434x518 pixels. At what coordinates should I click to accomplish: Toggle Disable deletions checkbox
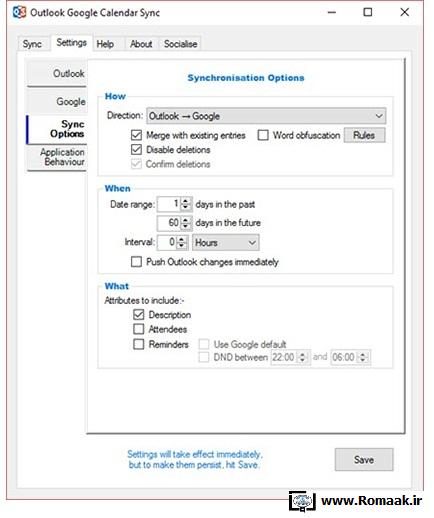point(136,150)
